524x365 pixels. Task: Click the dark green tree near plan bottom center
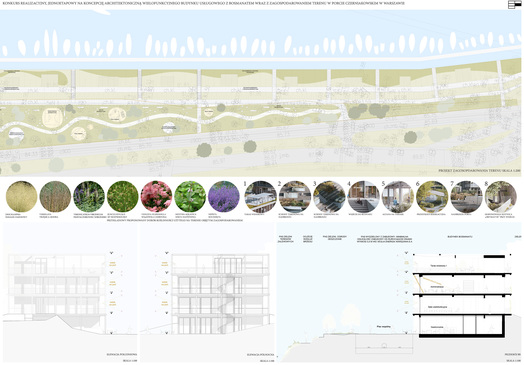click(204, 150)
